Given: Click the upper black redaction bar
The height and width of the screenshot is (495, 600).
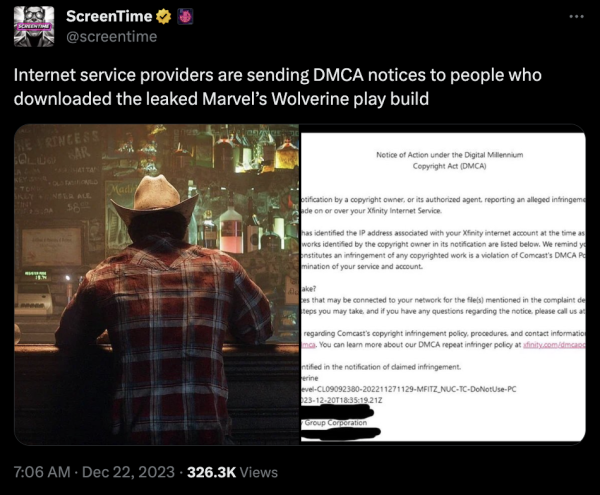Looking at the screenshot, I should point(338,412).
